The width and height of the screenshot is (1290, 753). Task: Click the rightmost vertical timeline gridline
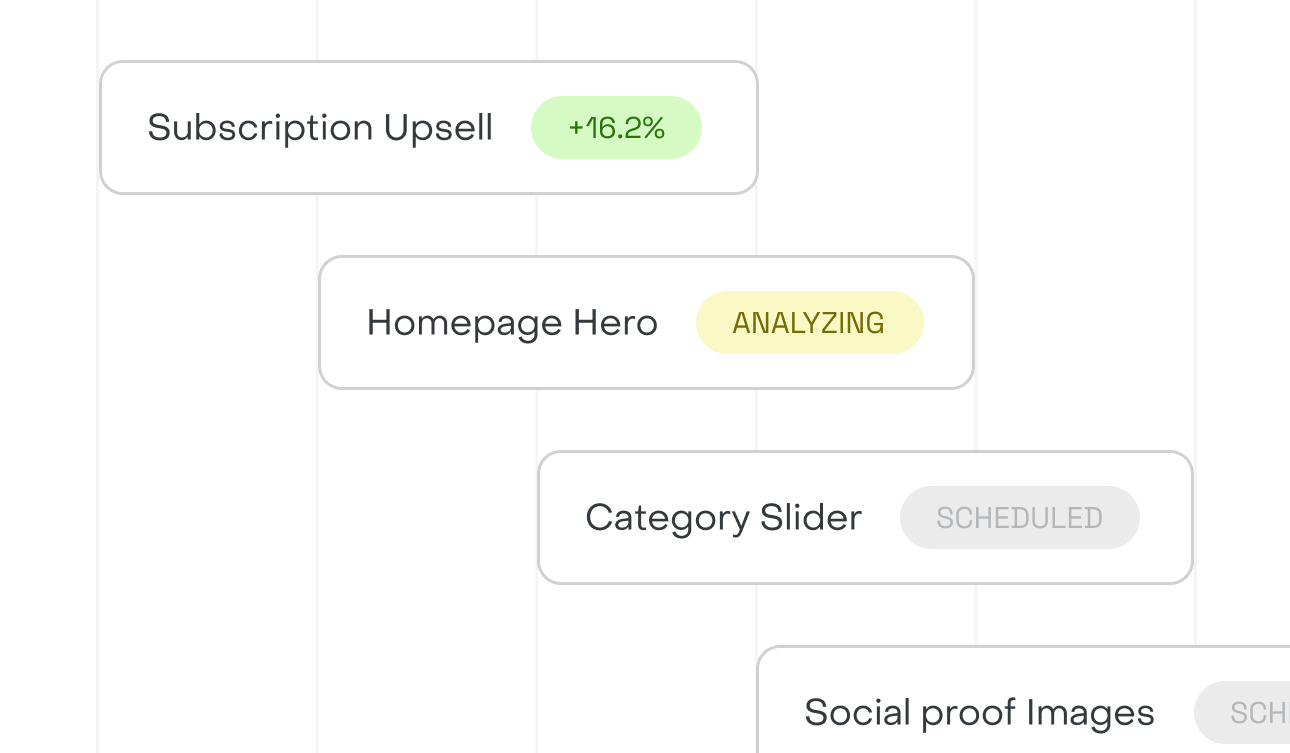pos(1195,300)
